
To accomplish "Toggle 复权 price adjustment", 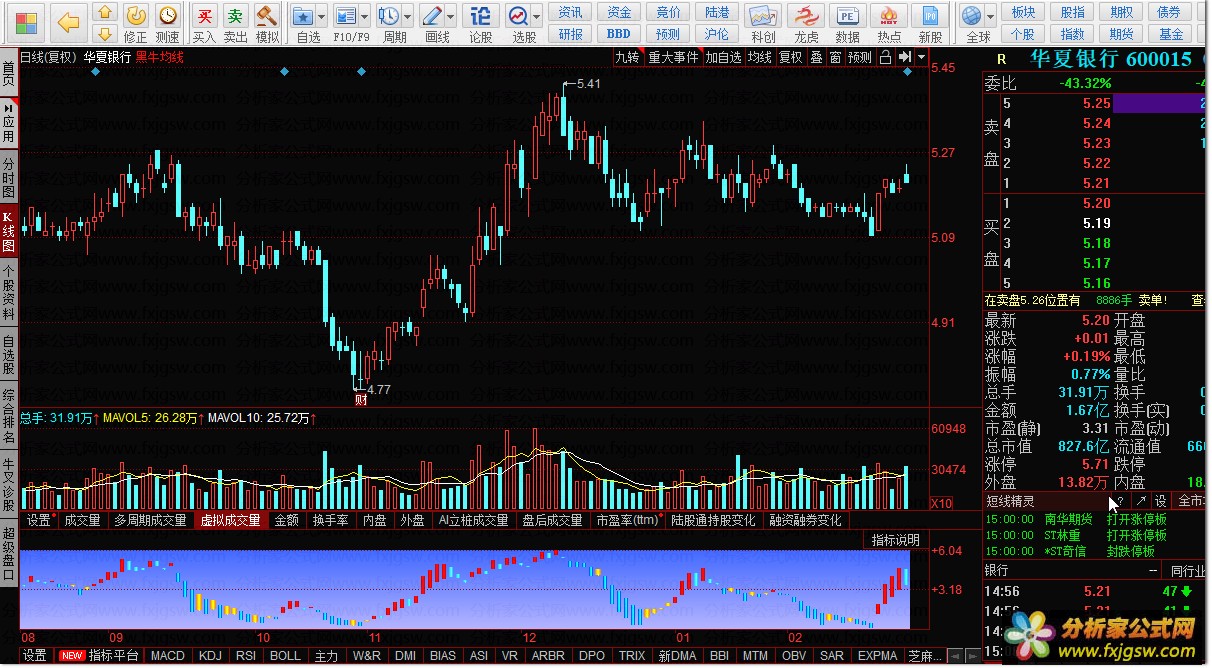I will coord(791,57).
